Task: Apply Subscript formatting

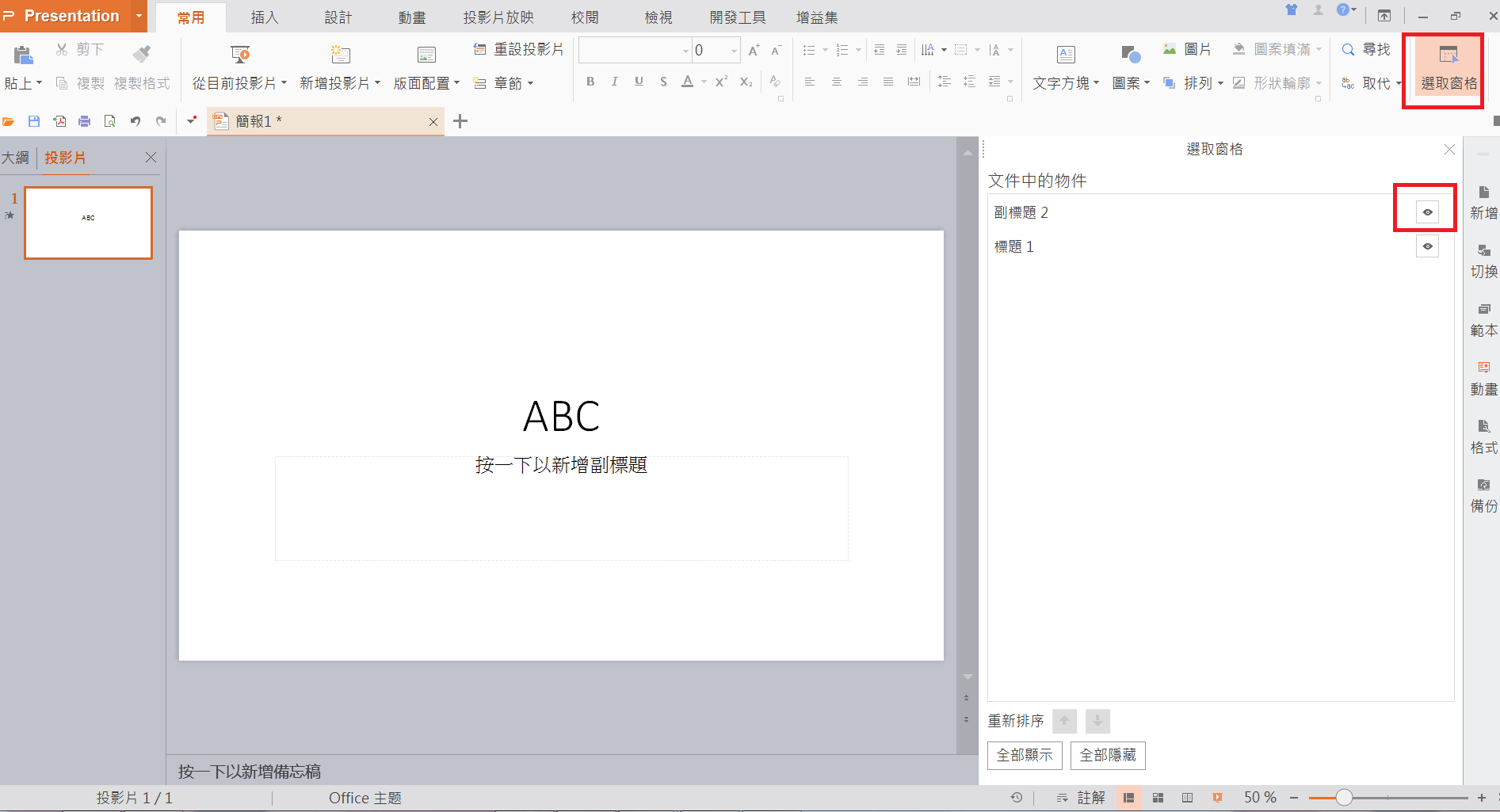Action: coord(746,82)
